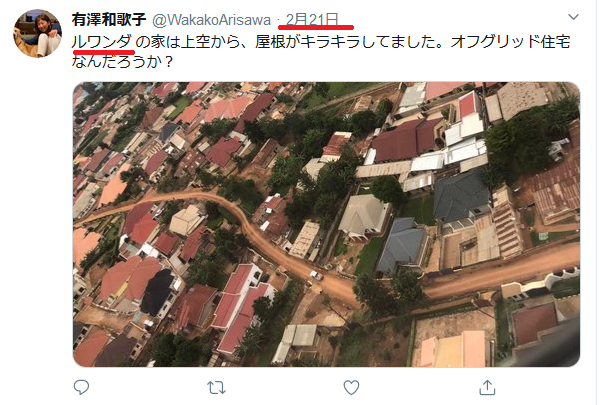Visit profile via display name 有澤和歌子
This screenshot has width=600, height=405.
coord(109,19)
